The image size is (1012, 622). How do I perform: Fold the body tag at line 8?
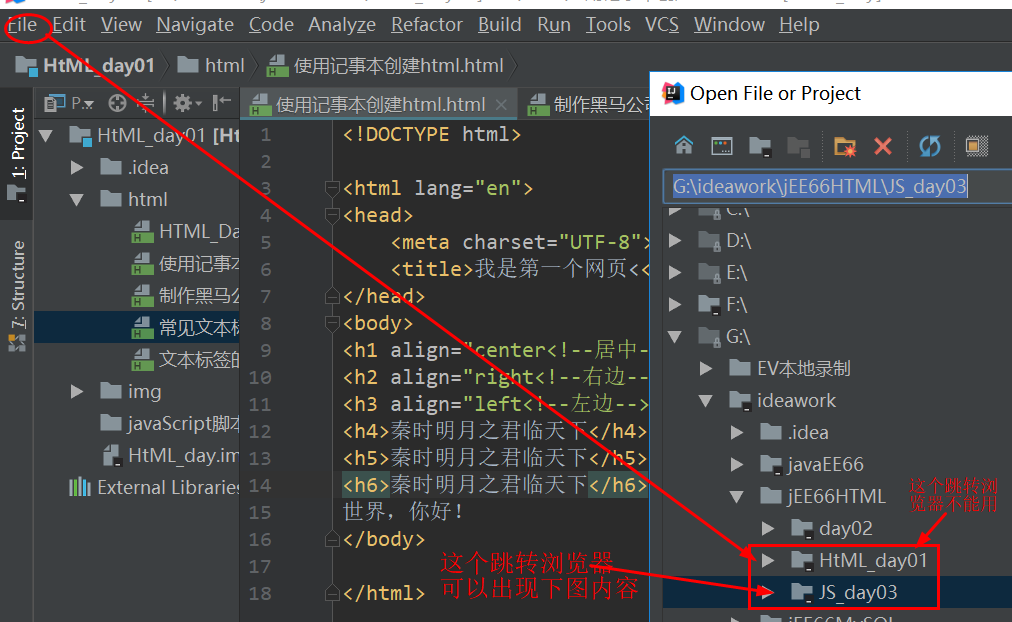click(332, 323)
